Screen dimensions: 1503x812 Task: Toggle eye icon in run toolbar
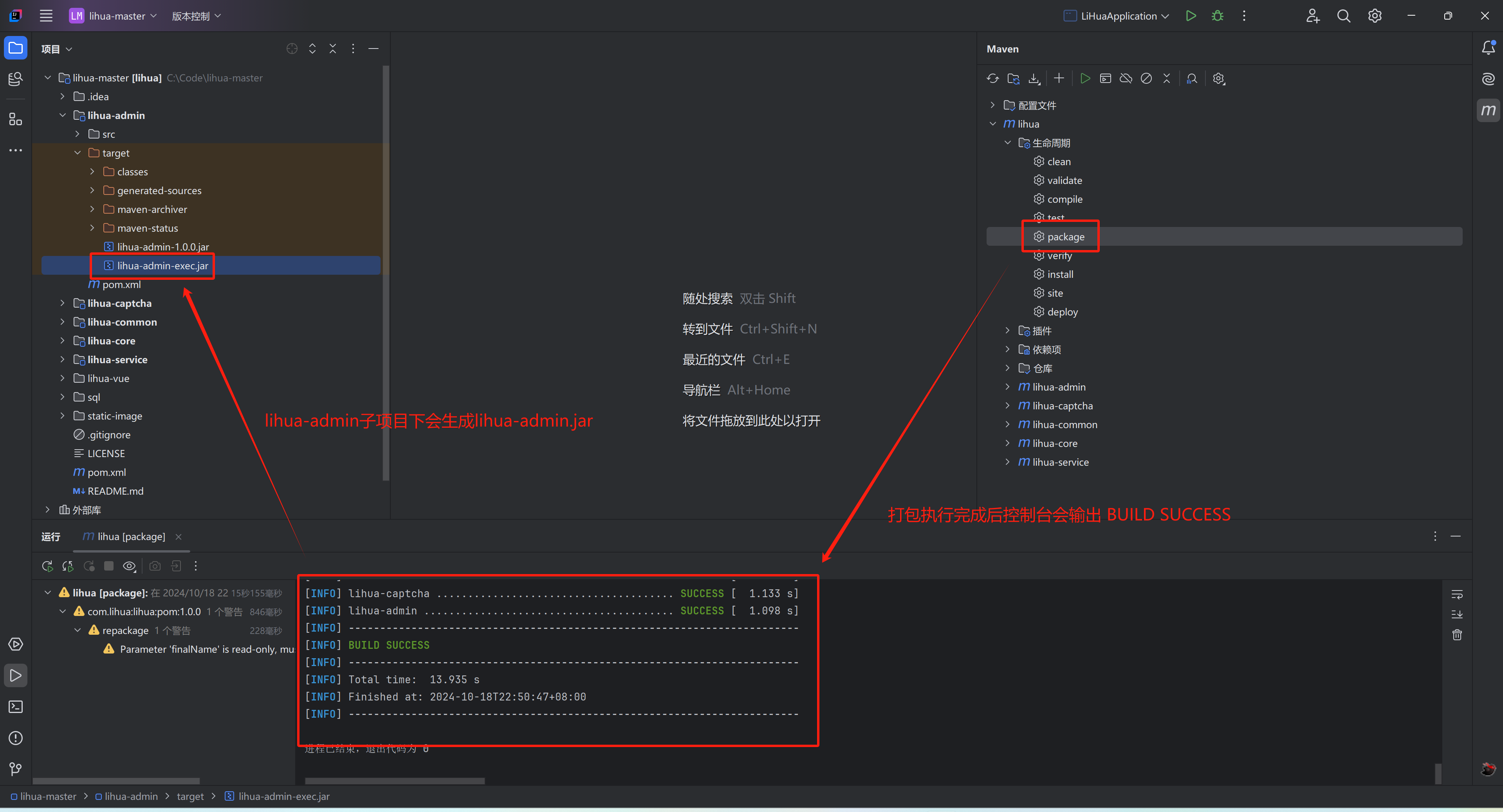130,566
